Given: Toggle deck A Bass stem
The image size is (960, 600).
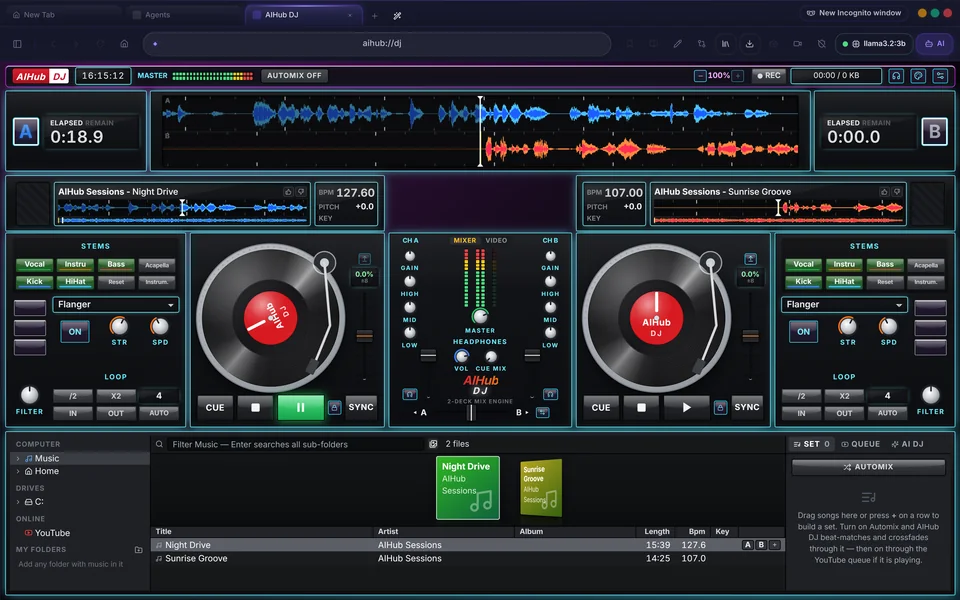Looking at the screenshot, I should (116, 265).
